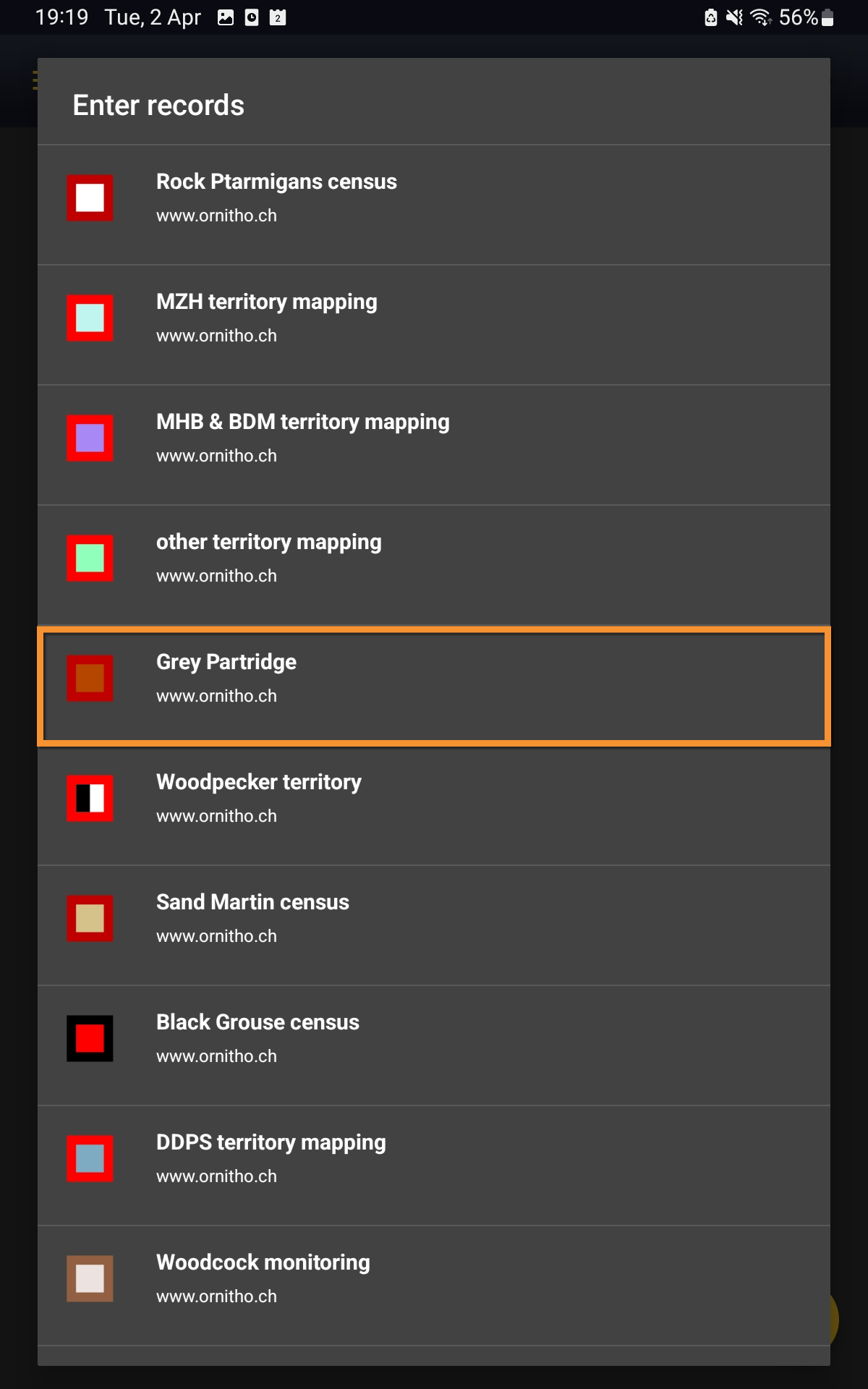Tap the Woodcock monitoring icon
868x1389 pixels.
[x=90, y=1278]
